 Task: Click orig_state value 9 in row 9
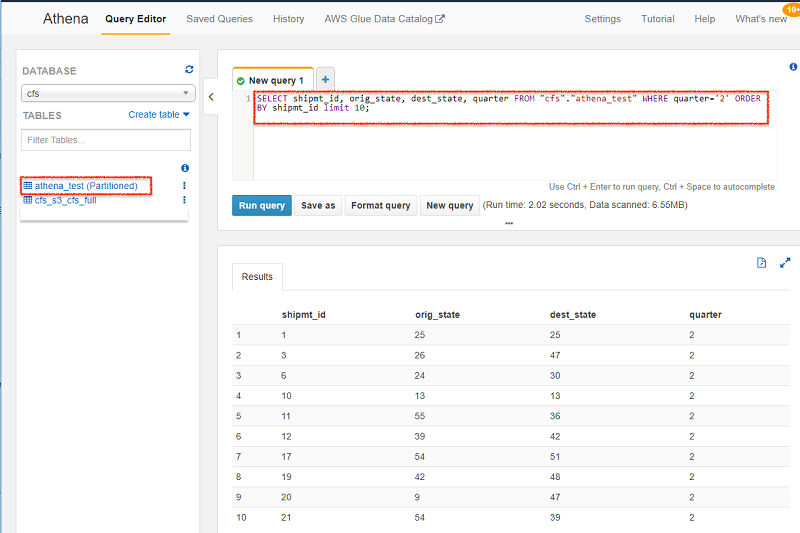(x=417, y=497)
